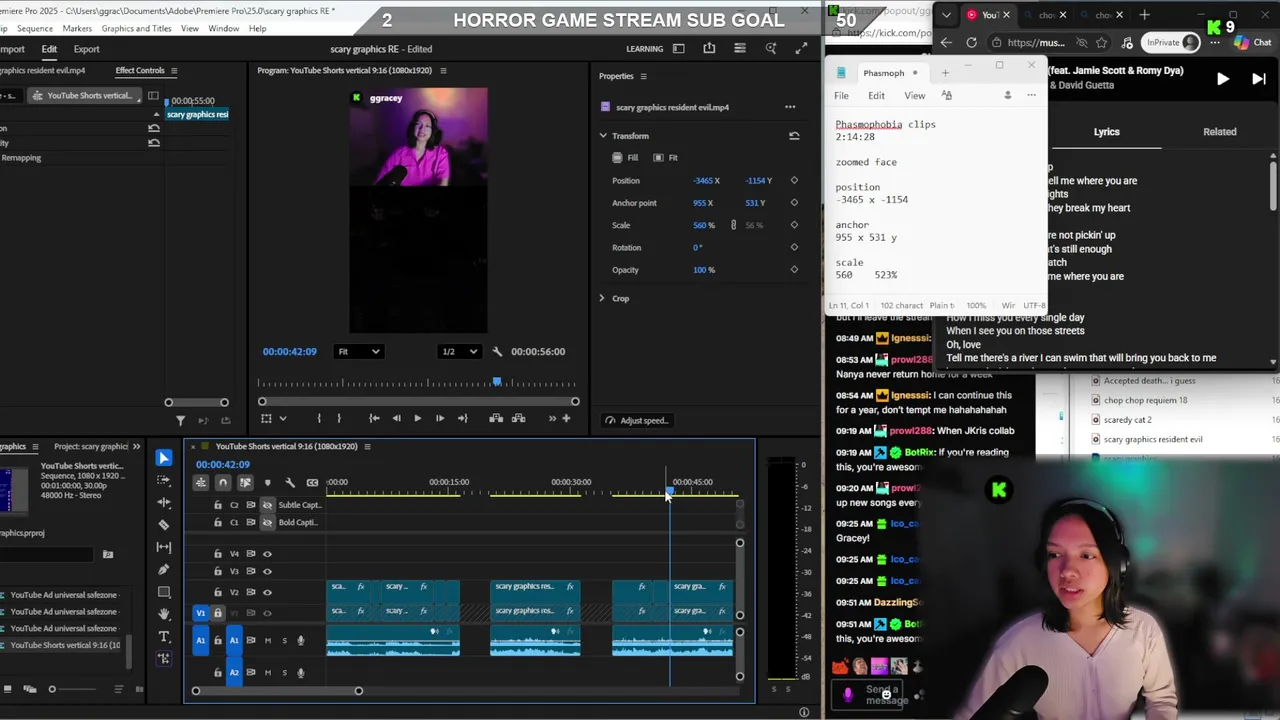The image size is (1280, 720).
Task: Switch to the Export tab
Action: click(86, 49)
